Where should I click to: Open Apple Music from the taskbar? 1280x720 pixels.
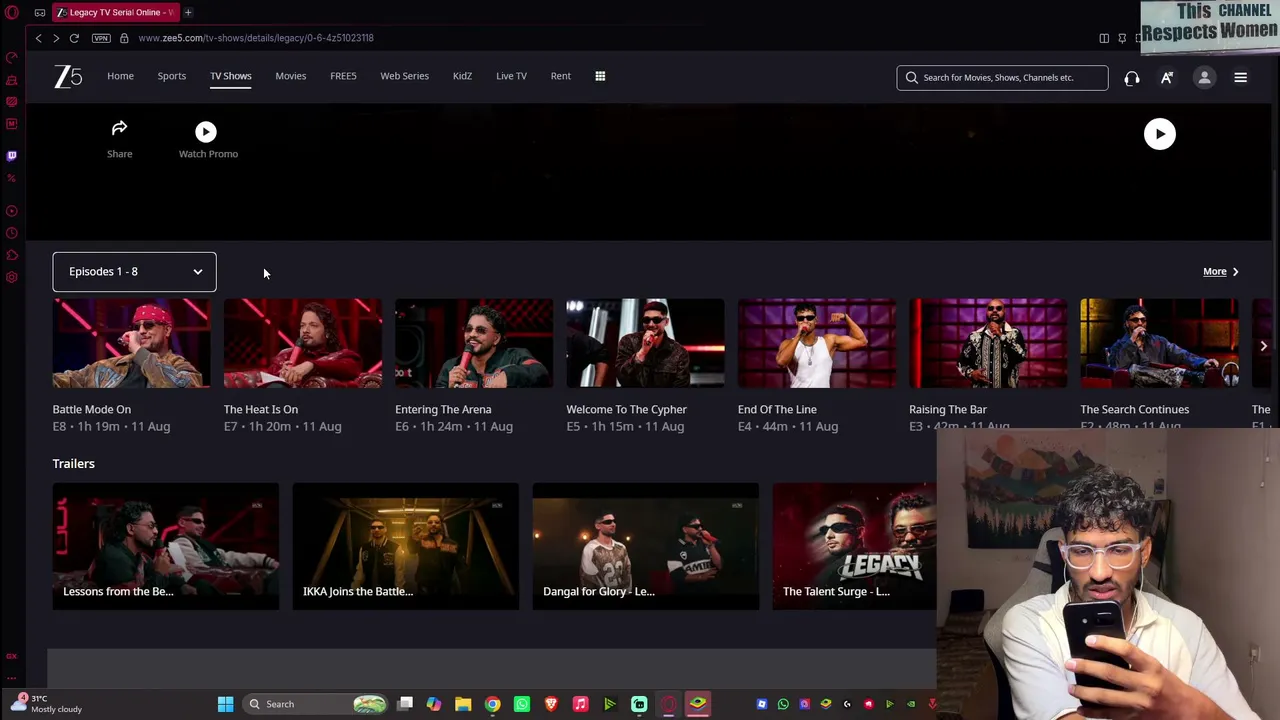click(x=580, y=704)
